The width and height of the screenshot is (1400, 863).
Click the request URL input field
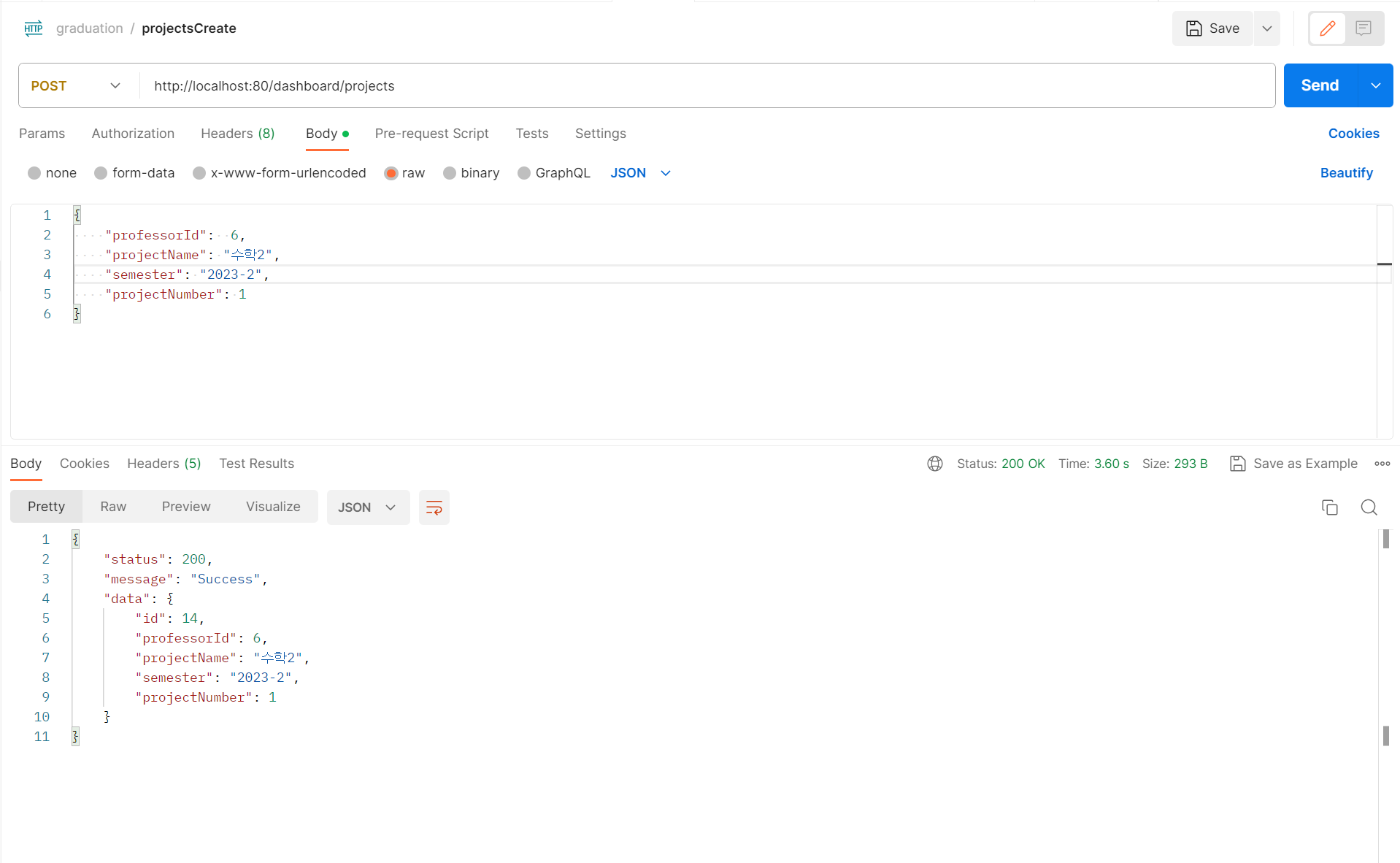(707, 85)
